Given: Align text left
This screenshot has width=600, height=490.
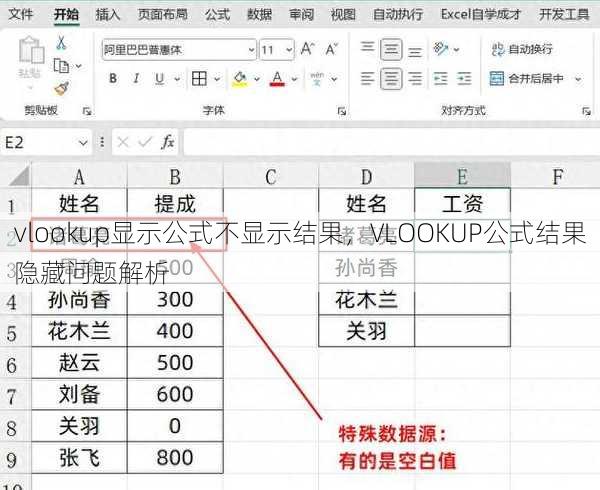Looking at the screenshot, I should pyautogui.click(x=367, y=79).
